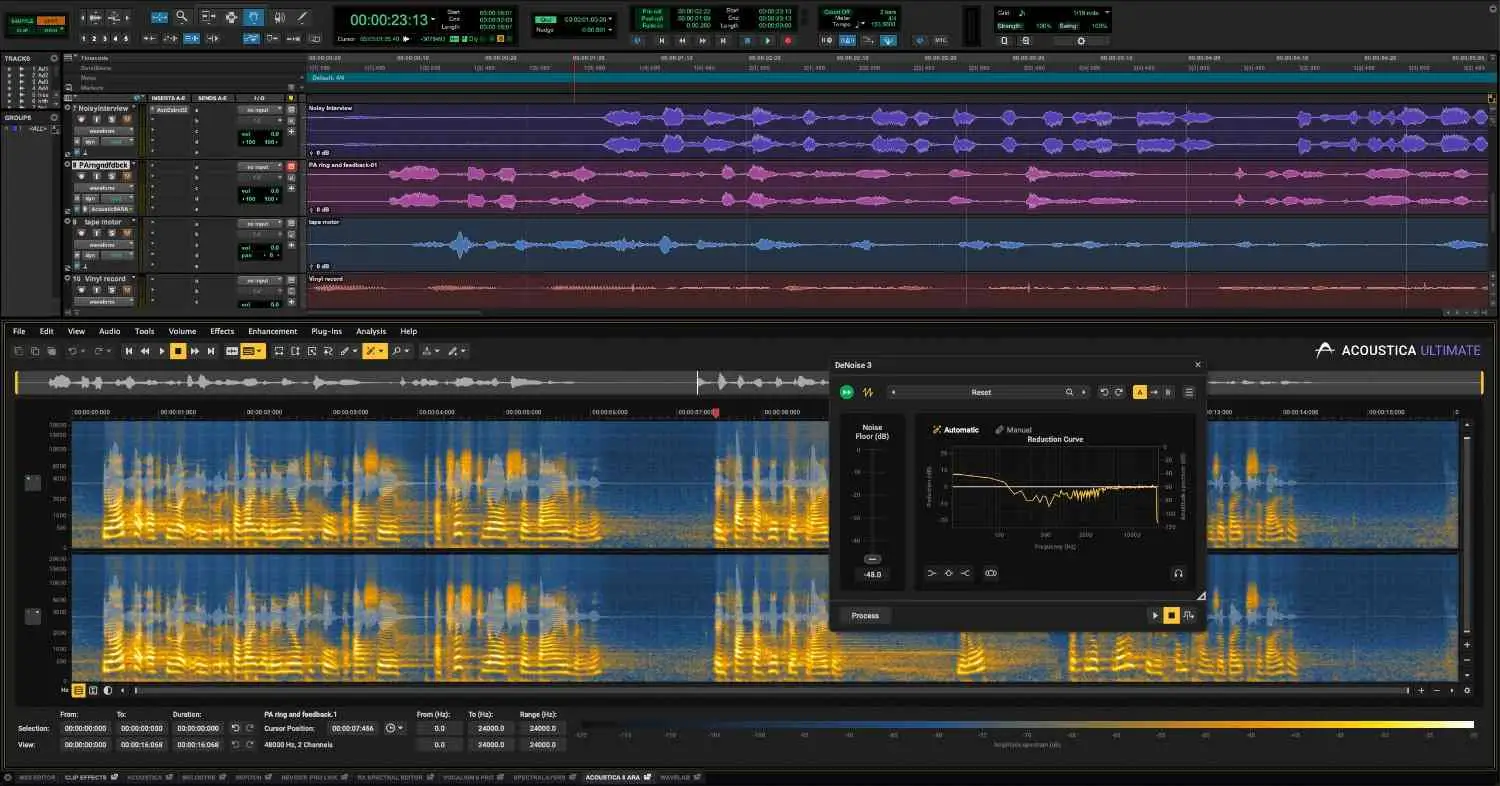This screenshot has width=1500, height=786.
Task: Open the Enhancement menu
Action: pyautogui.click(x=273, y=331)
